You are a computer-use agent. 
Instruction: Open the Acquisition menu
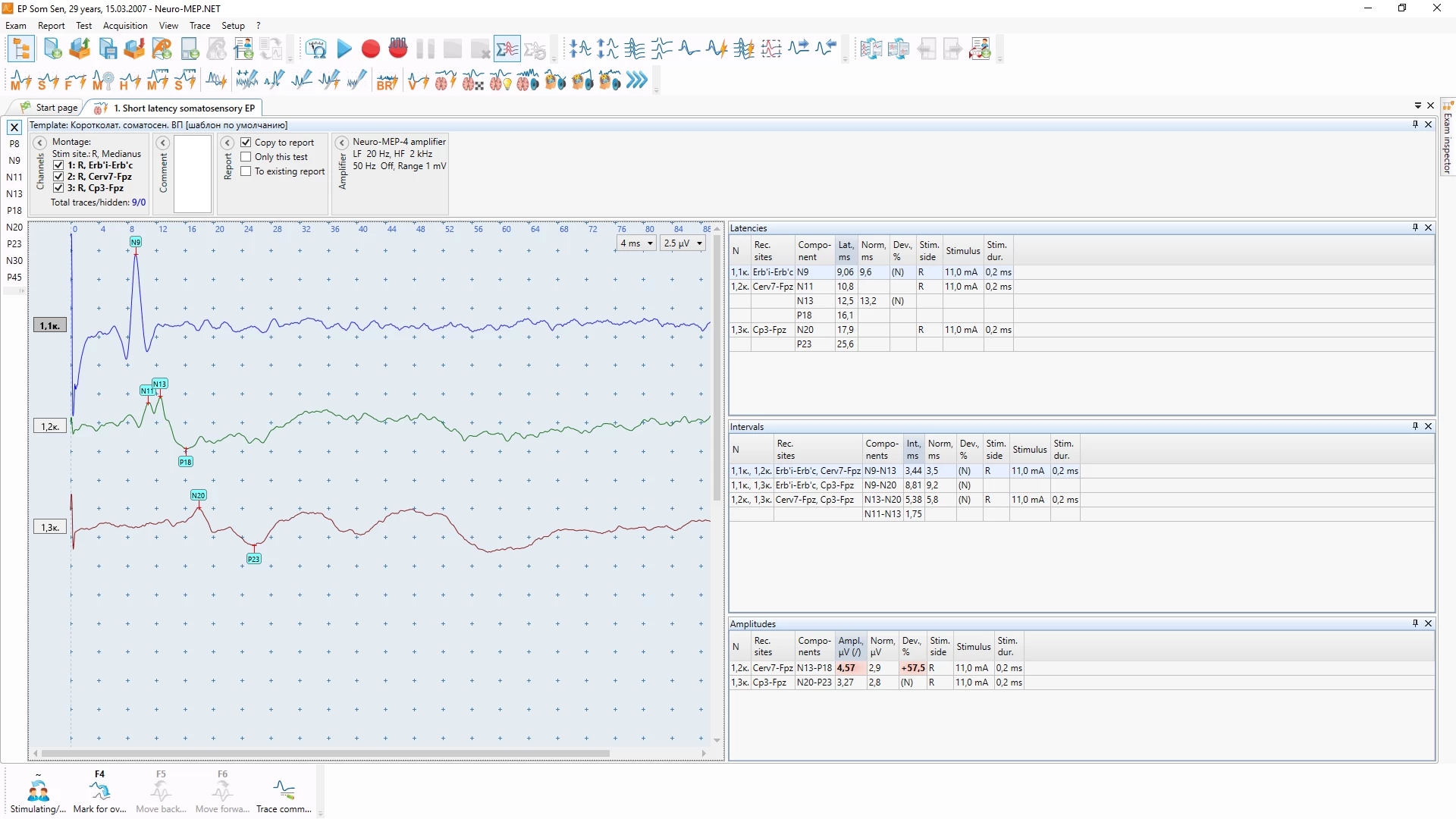point(125,26)
